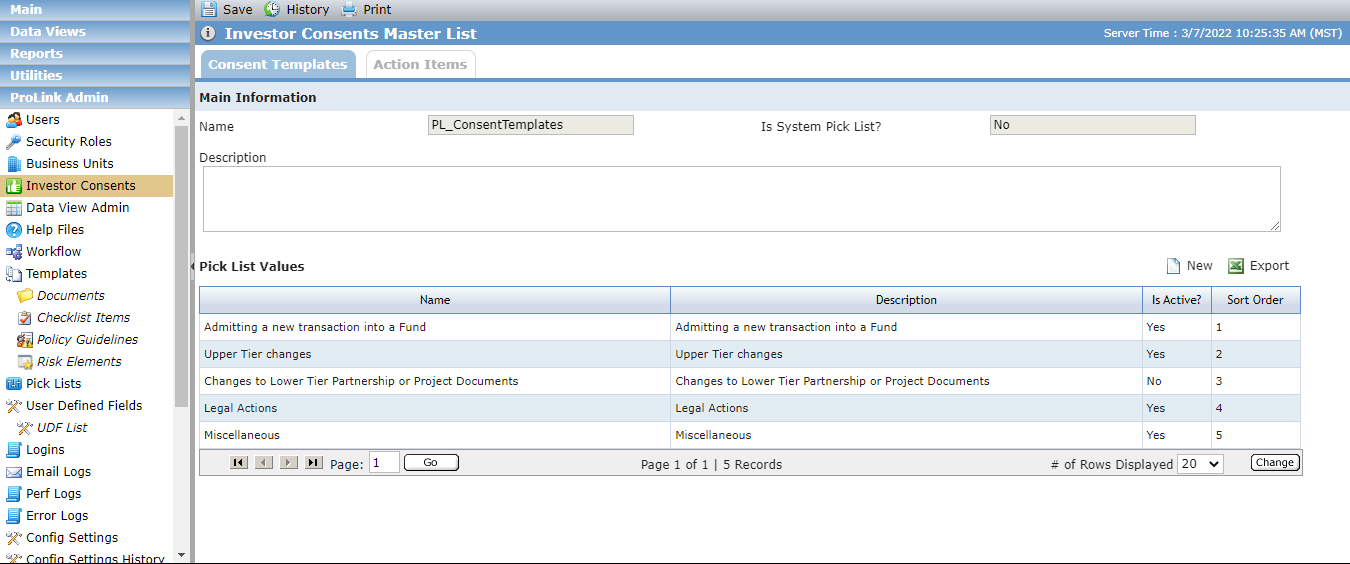Screen dimensions: 1350x564
Task: Click the Change button
Action: click(1275, 463)
